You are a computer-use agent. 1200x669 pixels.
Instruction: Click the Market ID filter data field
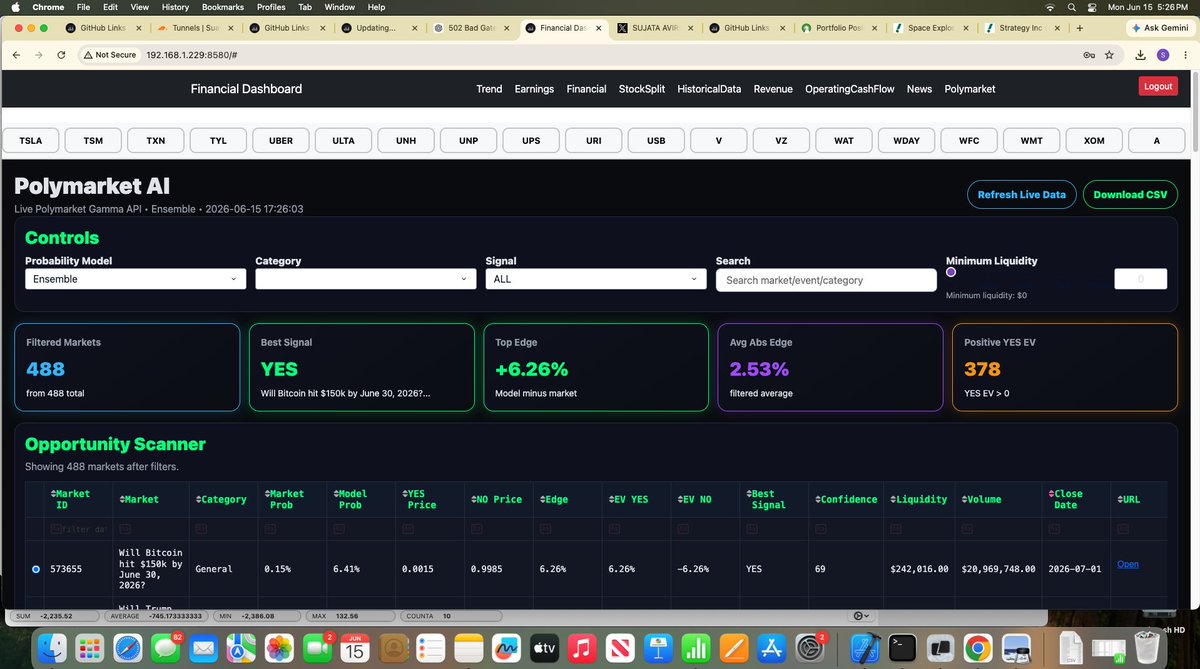tap(79, 529)
